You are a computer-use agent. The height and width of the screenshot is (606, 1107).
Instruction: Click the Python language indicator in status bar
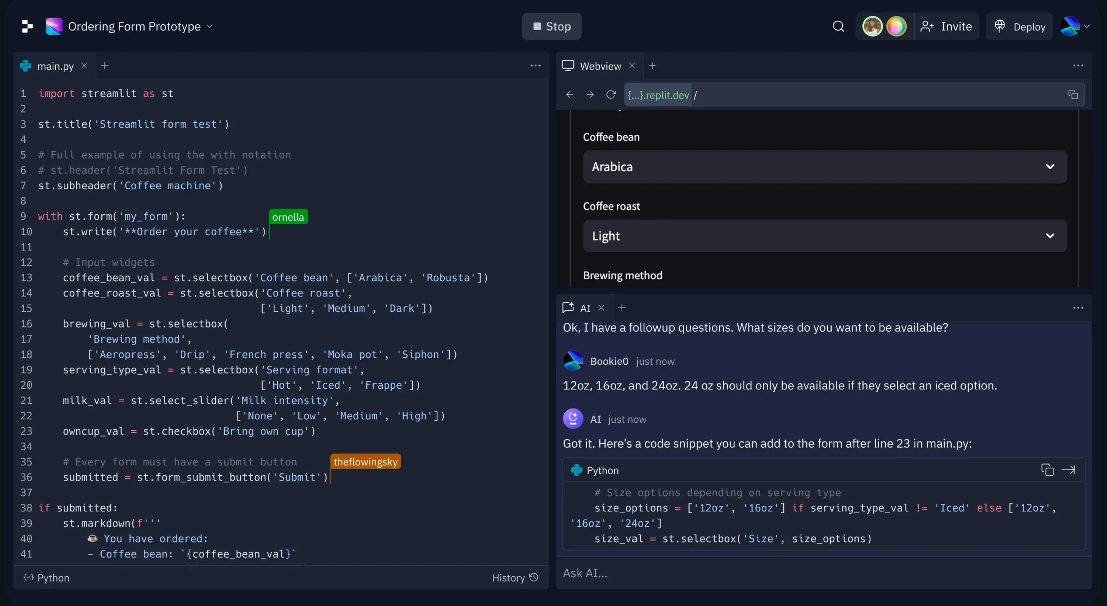pyautogui.click(x=47, y=578)
